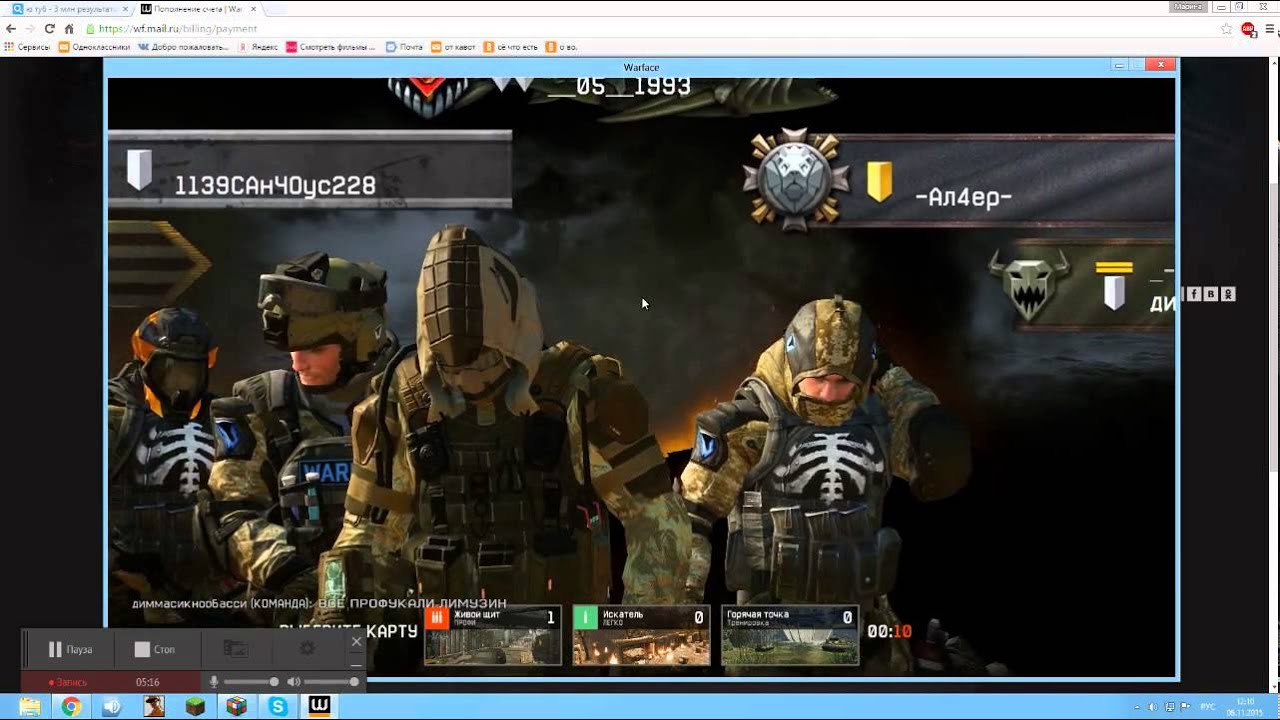Click the taskbar clock

point(1245,706)
